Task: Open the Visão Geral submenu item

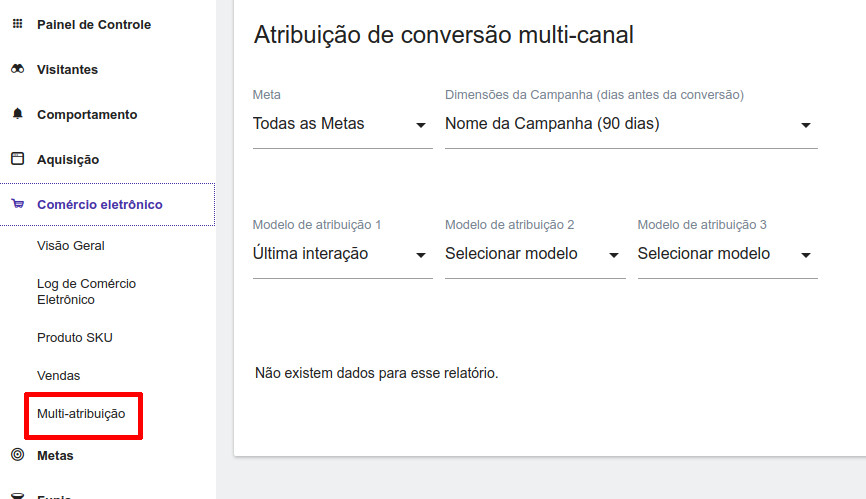Action: coord(71,245)
